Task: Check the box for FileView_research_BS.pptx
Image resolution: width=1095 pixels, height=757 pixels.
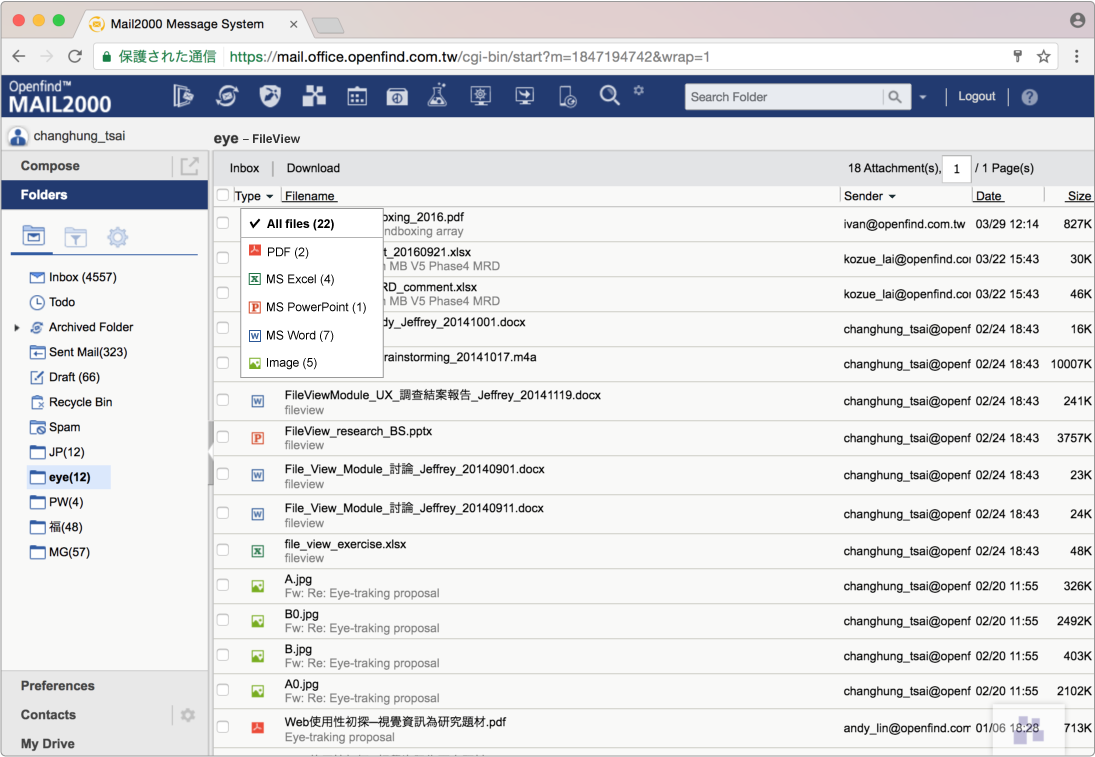Action: [223, 438]
